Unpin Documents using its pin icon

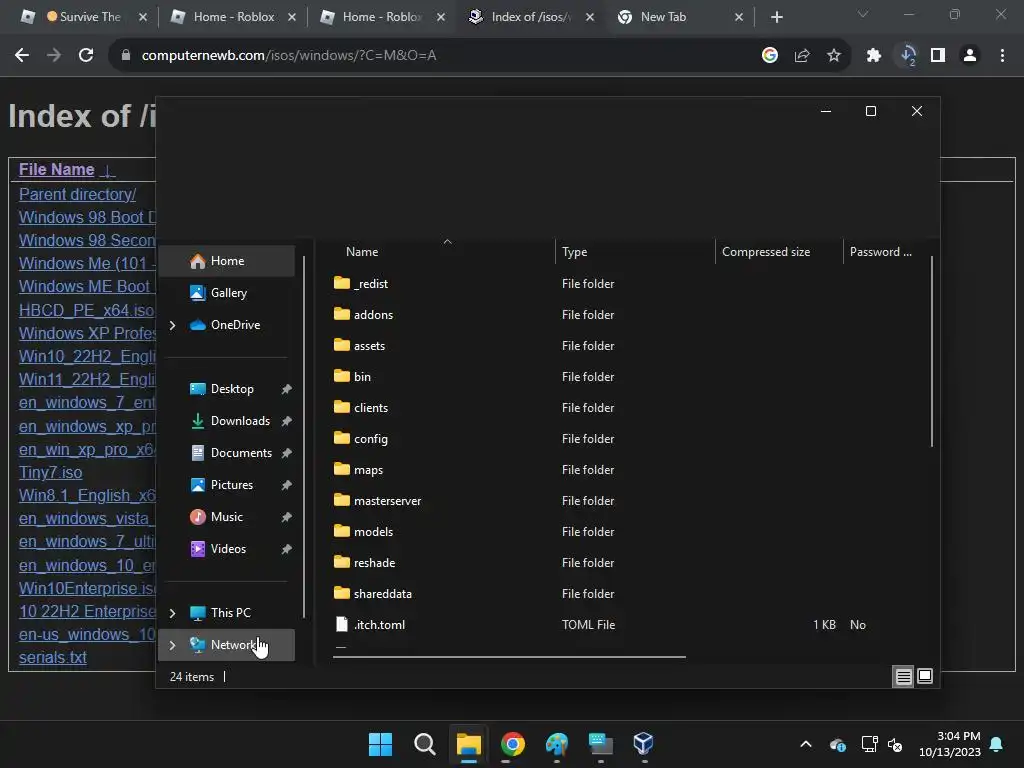point(286,453)
